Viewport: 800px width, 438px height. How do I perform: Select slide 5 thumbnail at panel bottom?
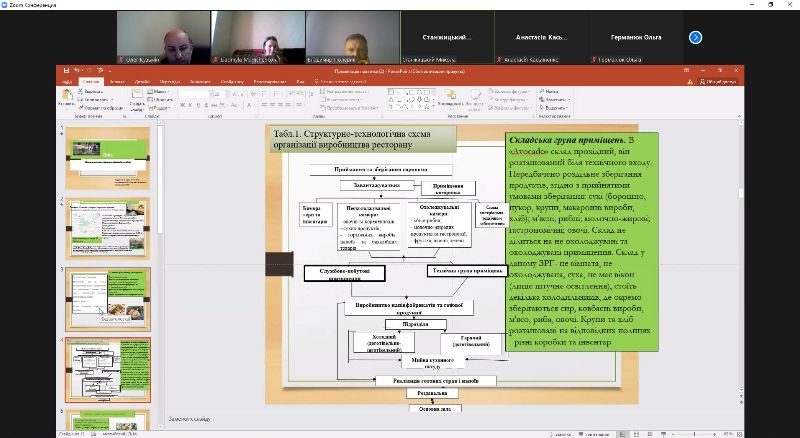[x=108, y=420]
